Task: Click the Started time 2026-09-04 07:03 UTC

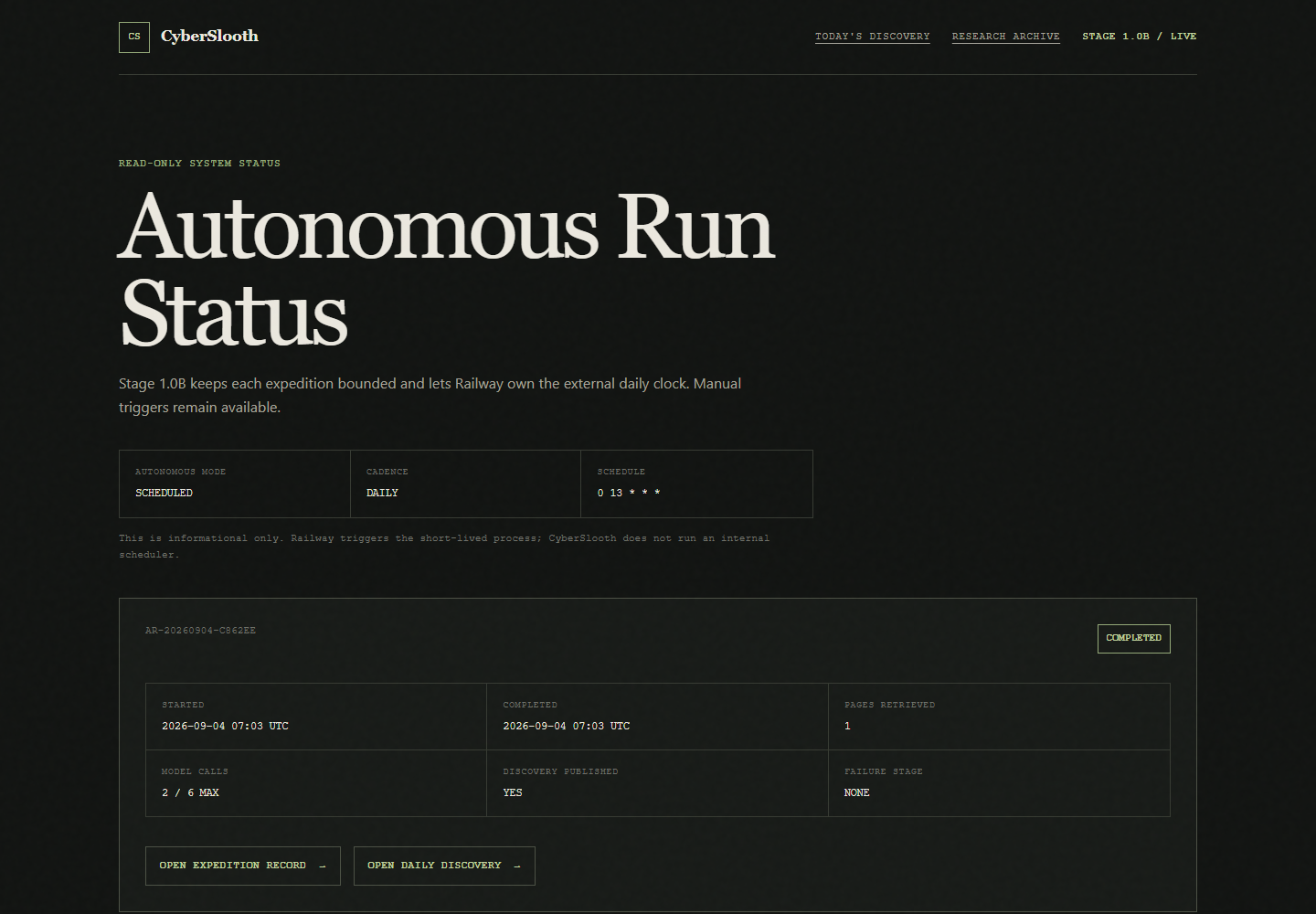Action: [225, 726]
